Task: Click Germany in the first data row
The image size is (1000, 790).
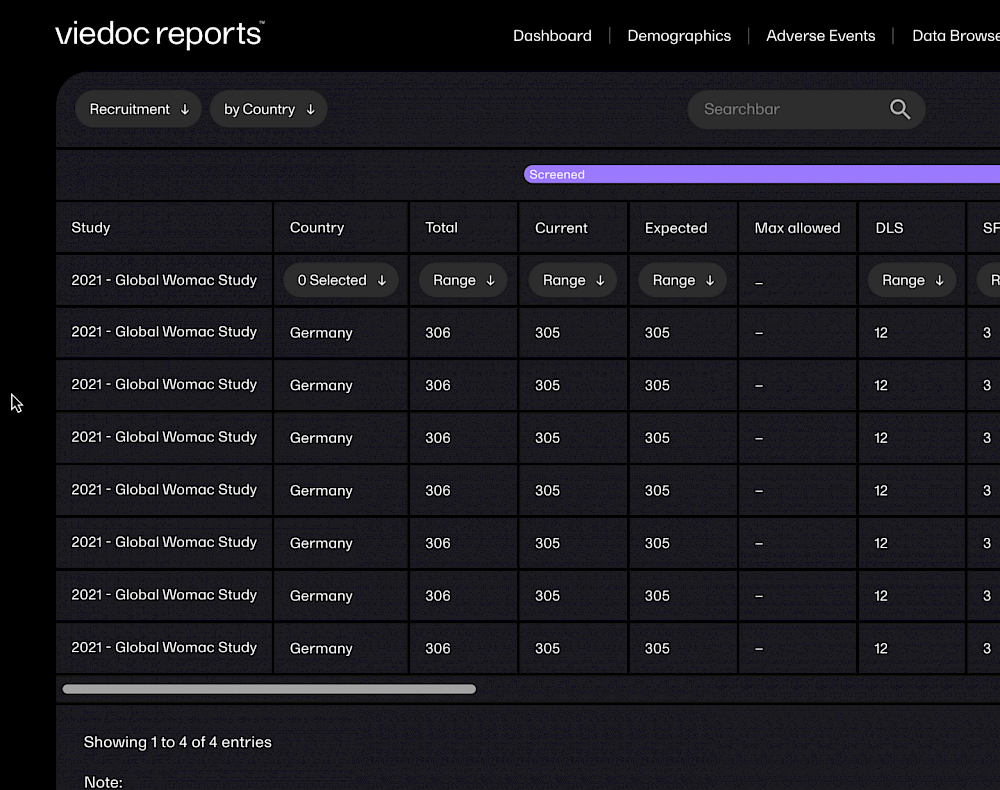Action: (x=321, y=333)
